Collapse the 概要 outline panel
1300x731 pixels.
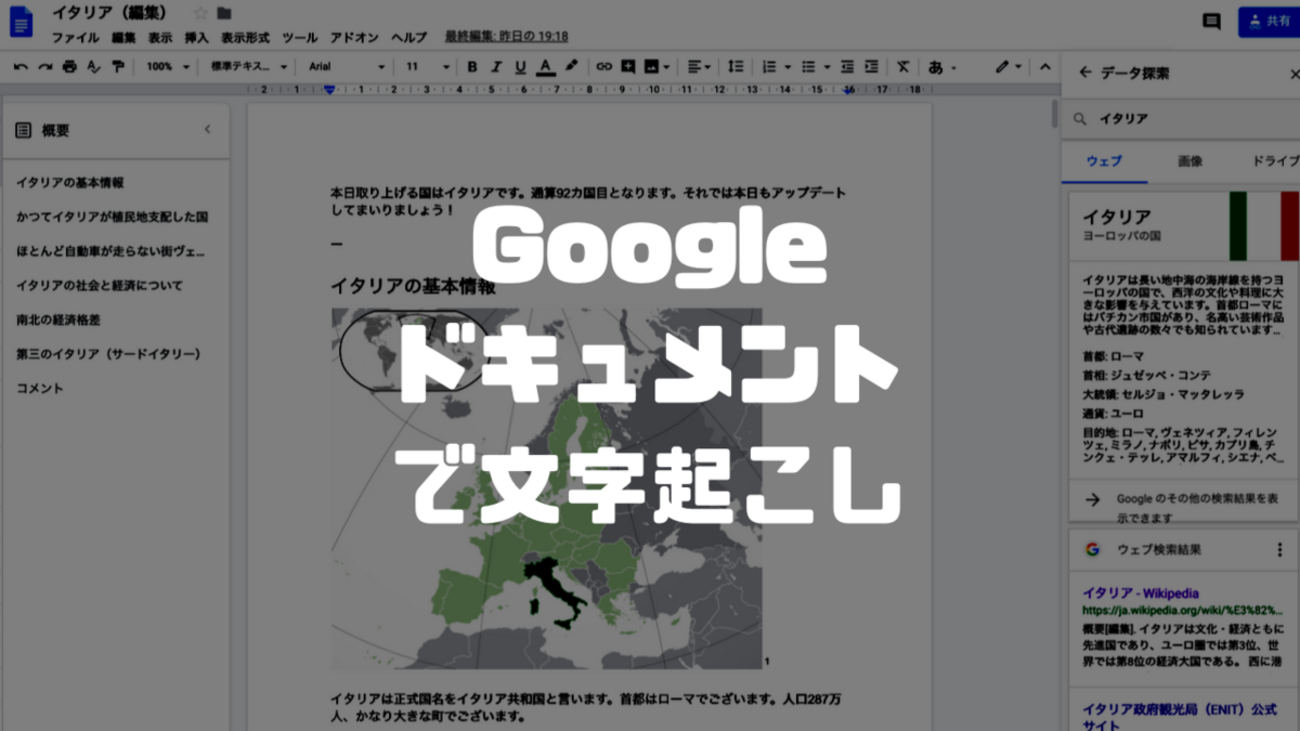point(208,129)
